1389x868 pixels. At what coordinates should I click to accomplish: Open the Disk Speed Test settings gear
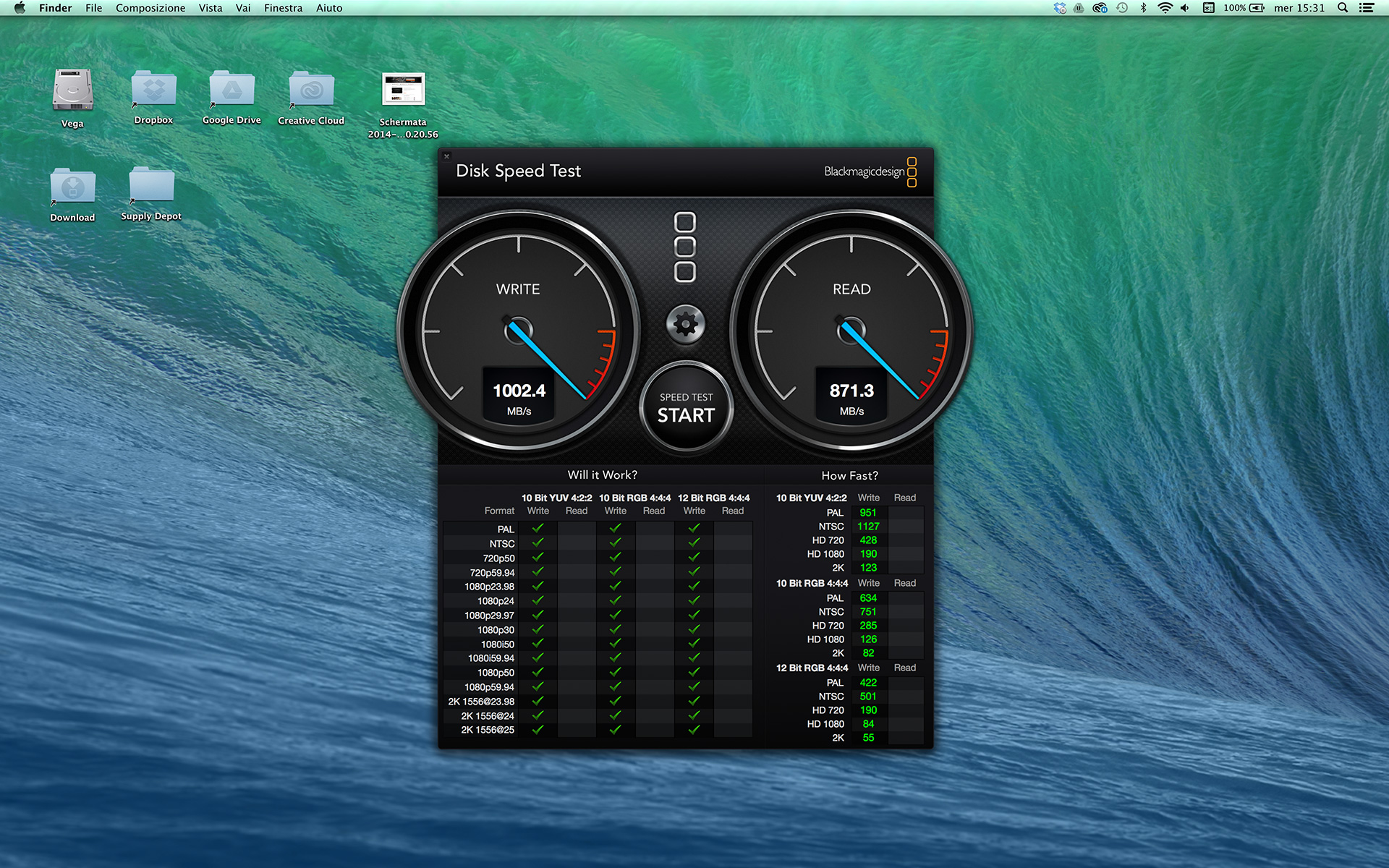(x=685, y=323)
